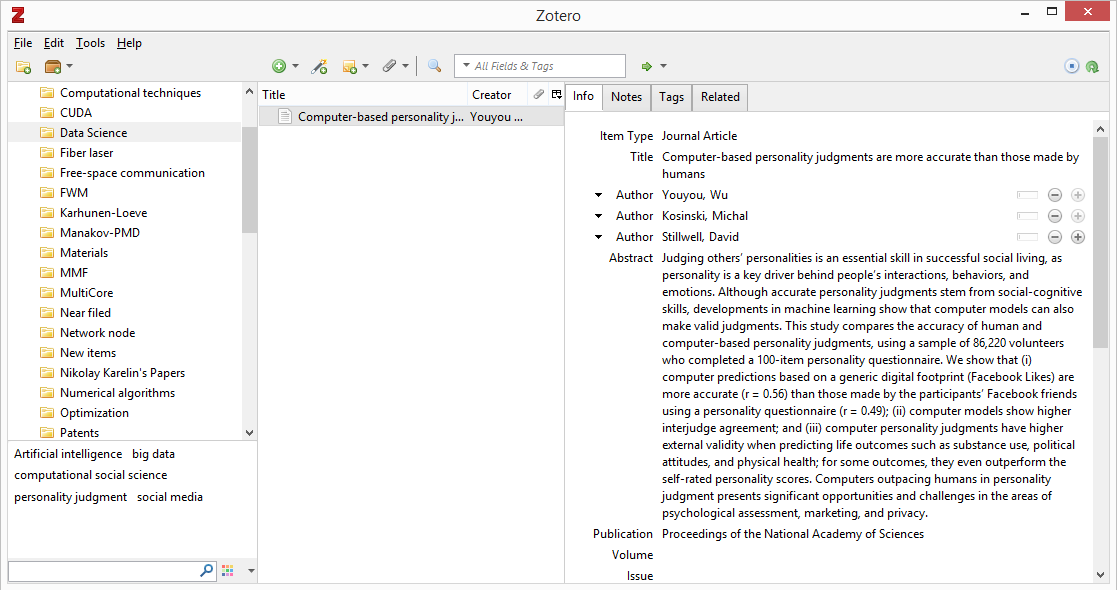Open the Tools menu

tap(90, 43)
